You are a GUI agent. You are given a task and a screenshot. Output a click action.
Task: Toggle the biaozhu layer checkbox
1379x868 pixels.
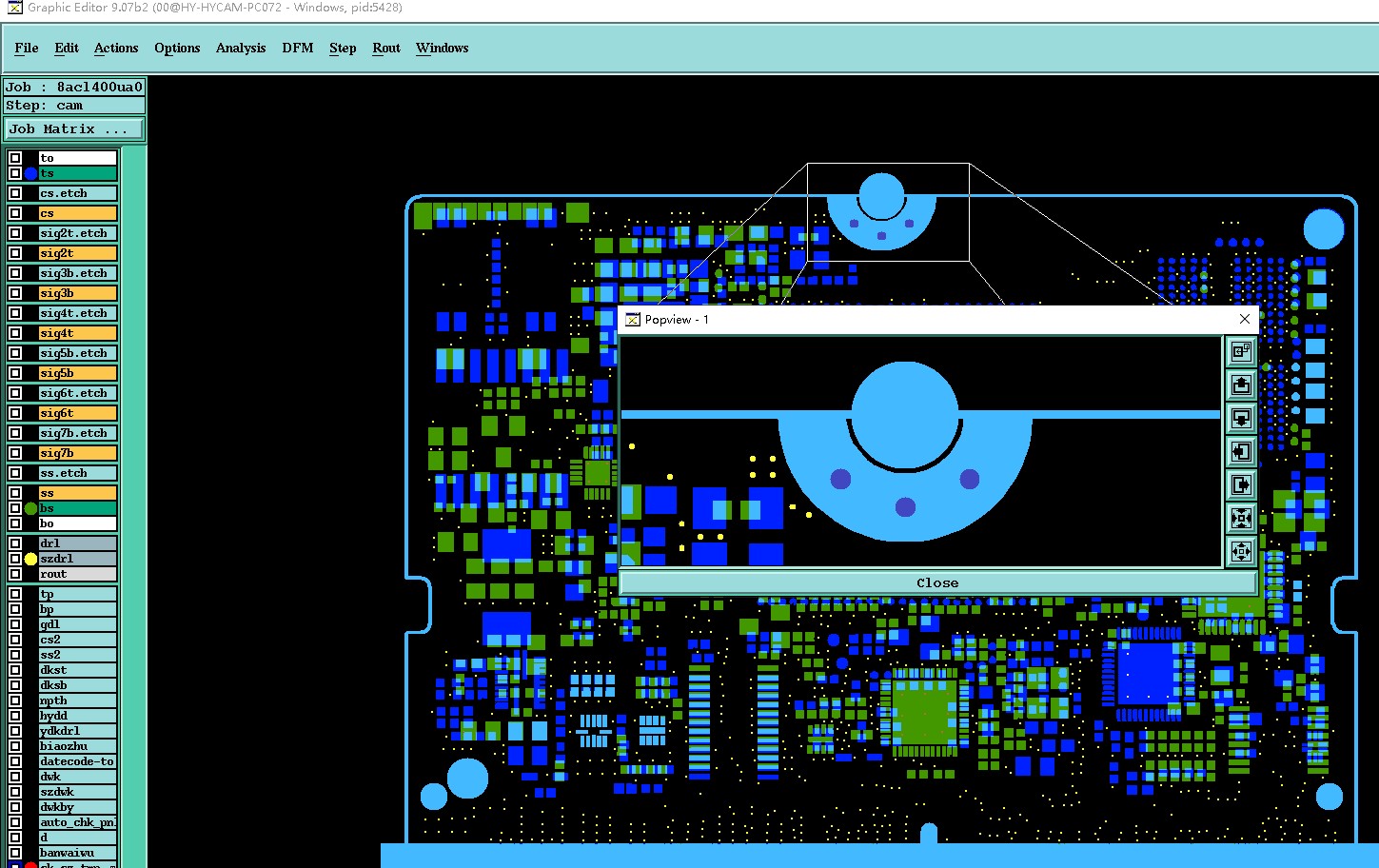tap(15, 746)
